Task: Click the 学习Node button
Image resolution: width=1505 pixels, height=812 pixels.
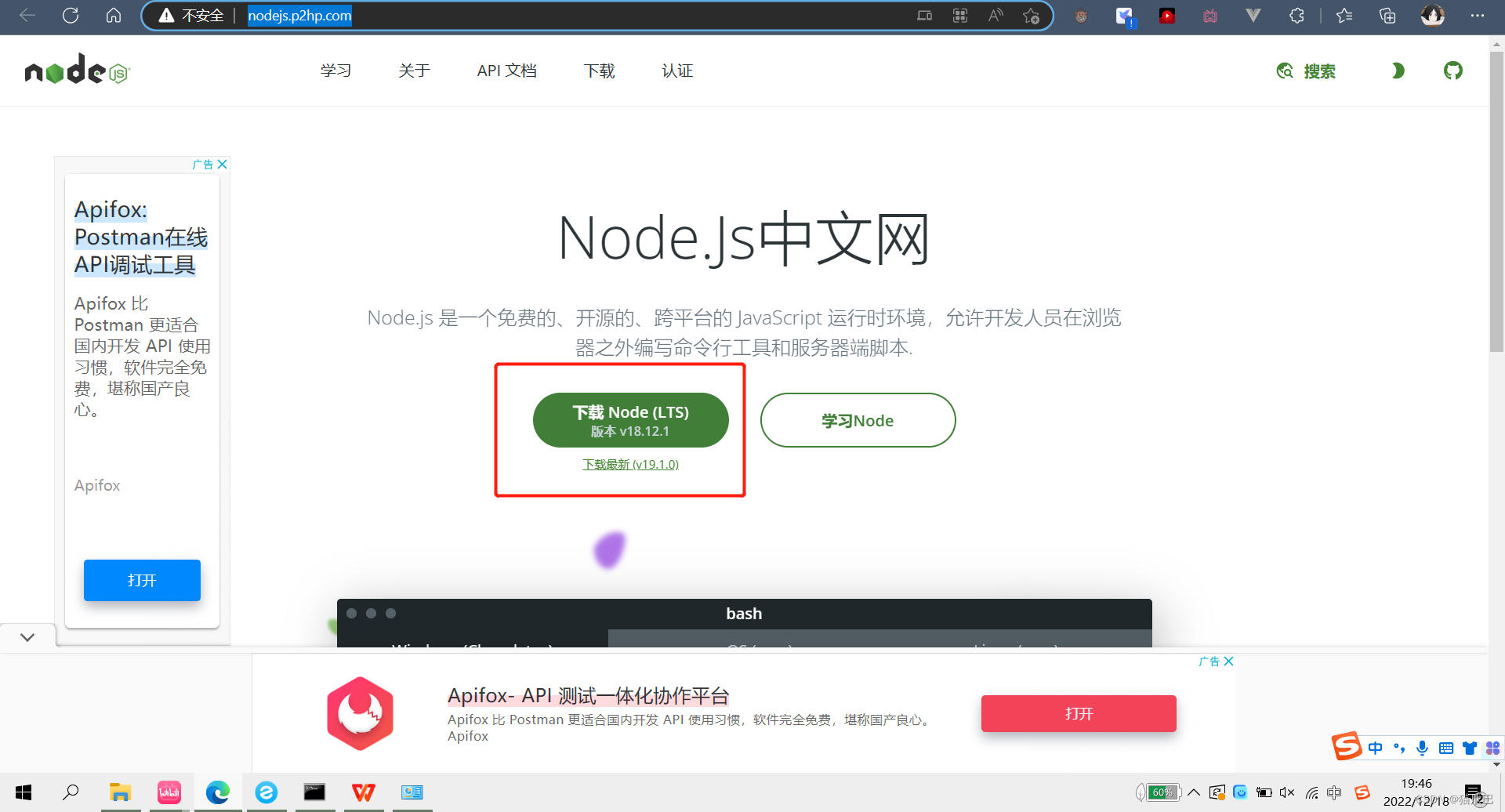Action: click(x=858, y=420)
